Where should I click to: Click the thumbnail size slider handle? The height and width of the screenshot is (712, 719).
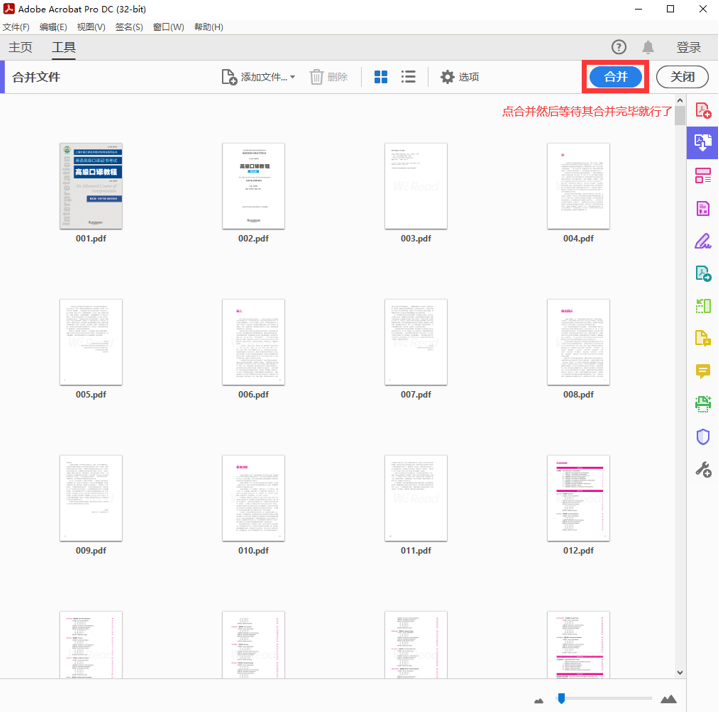[x=561, y=698]
